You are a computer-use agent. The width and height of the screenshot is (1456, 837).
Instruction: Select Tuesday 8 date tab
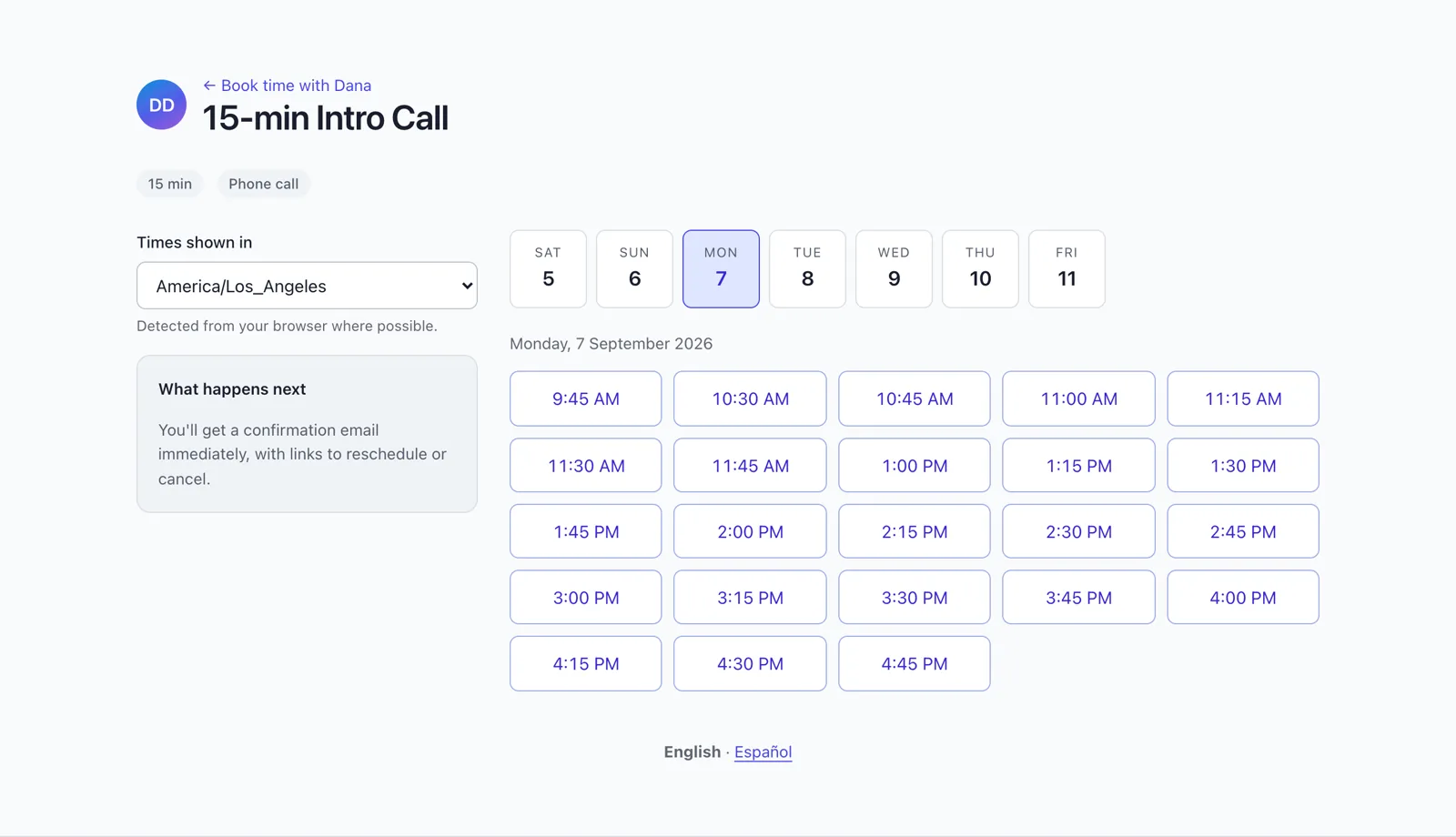[x=807, y=268]
